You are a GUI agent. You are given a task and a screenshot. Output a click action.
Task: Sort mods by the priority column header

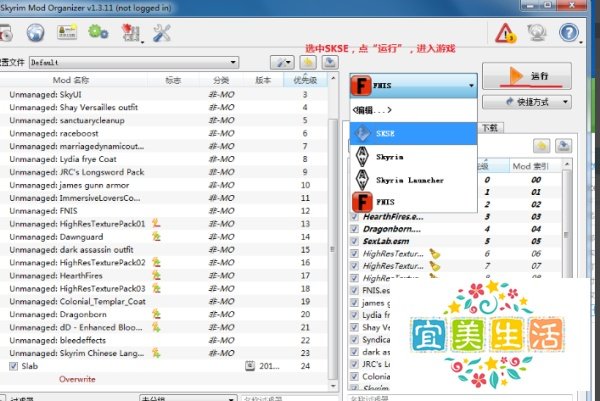click(x=305, y=80)
